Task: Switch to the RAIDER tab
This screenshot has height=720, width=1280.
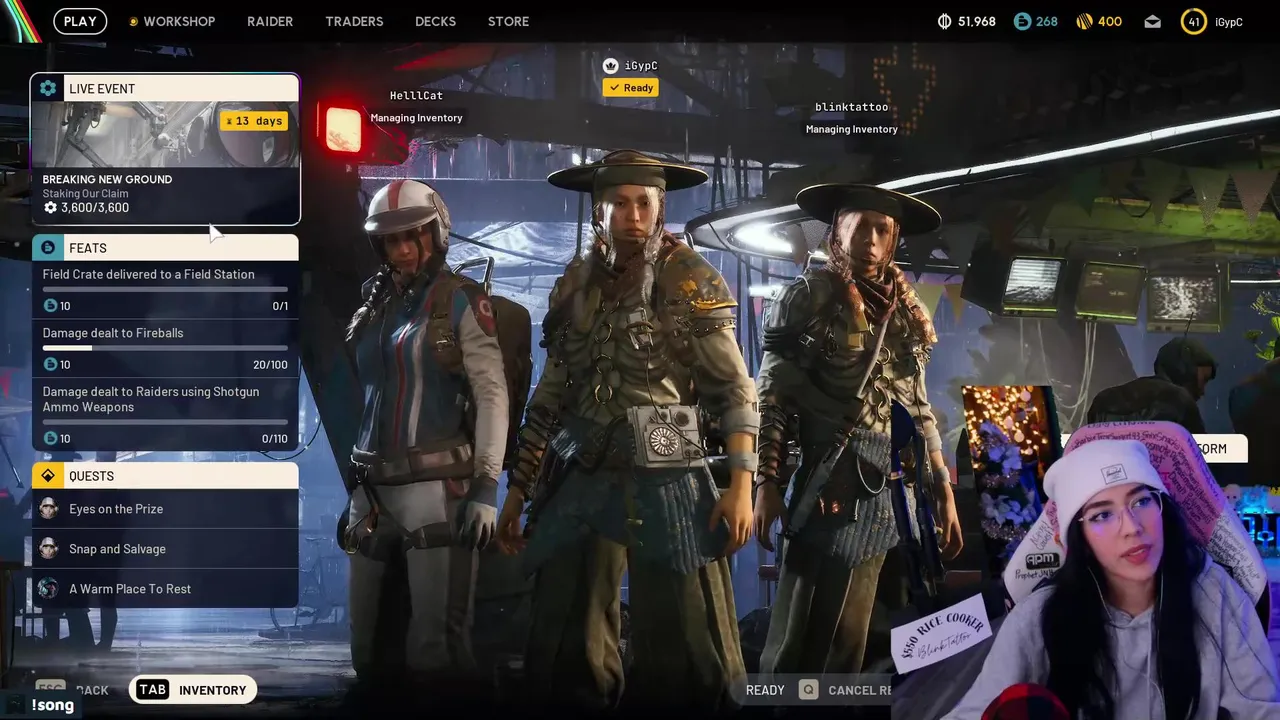Action: point(270,21)
